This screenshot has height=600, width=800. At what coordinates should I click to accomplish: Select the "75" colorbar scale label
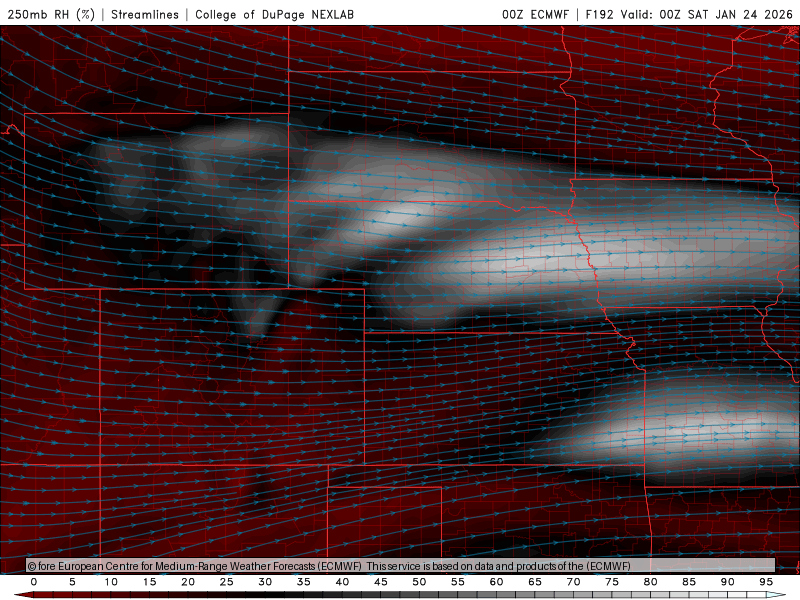click(612, 582)
